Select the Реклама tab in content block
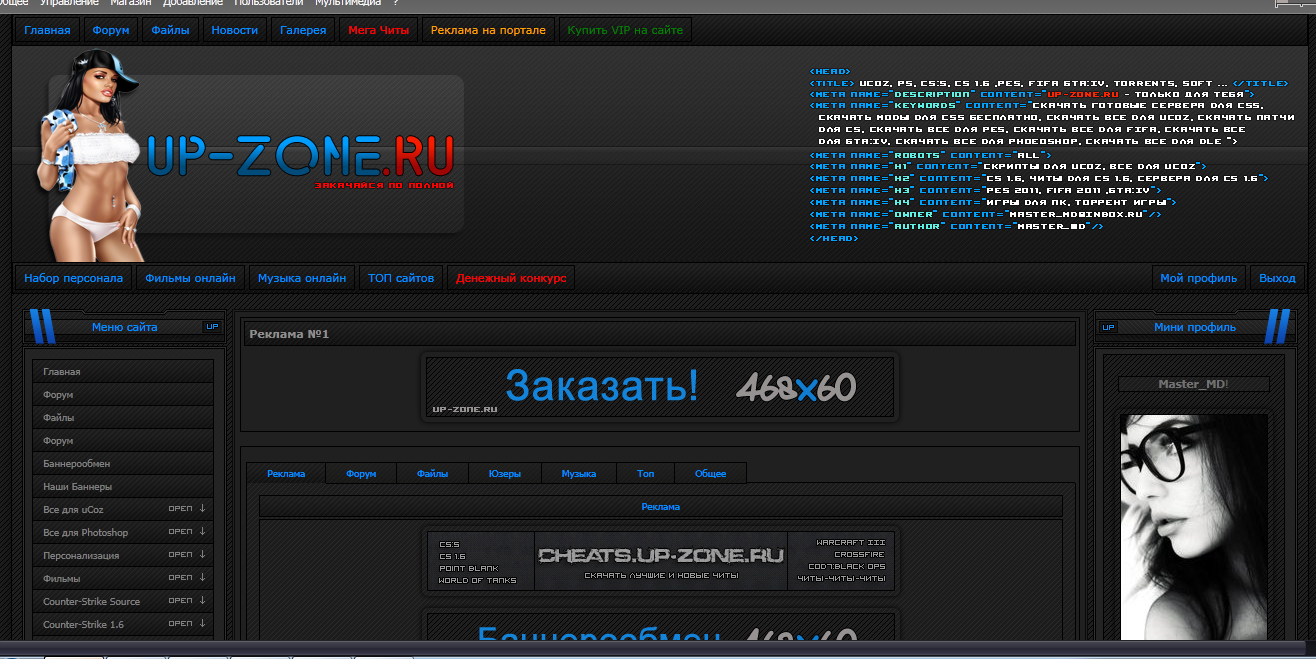 tap(287, 473)
